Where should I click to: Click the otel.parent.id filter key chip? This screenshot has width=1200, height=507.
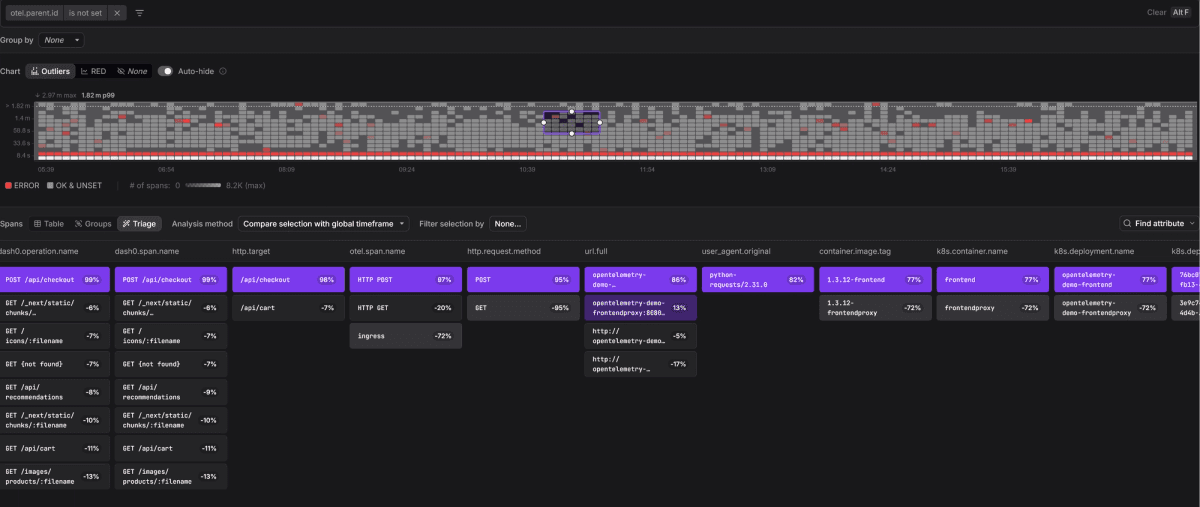[x=33, y=13]
